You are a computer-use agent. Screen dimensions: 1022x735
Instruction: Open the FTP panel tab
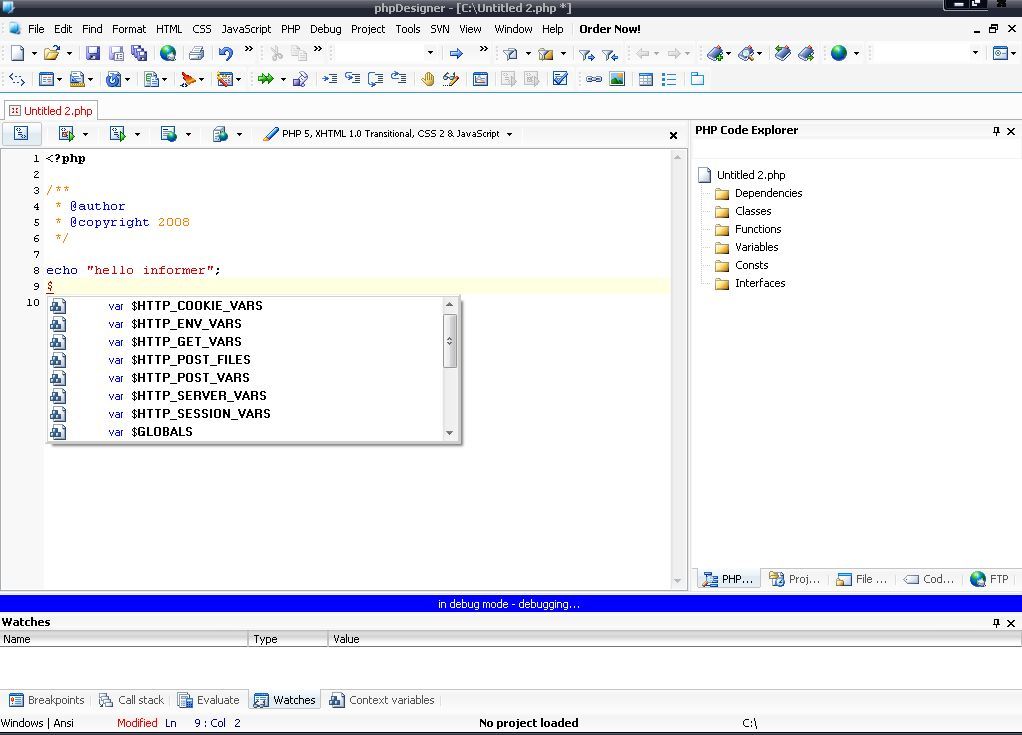989,579
